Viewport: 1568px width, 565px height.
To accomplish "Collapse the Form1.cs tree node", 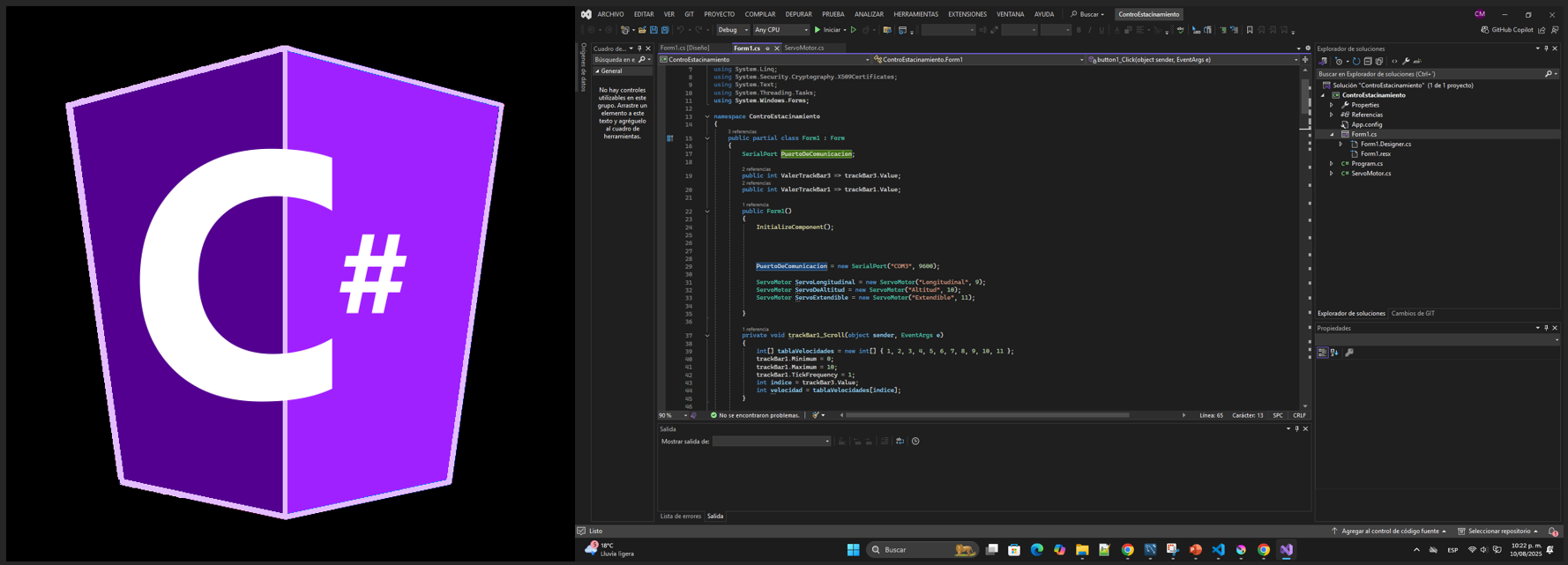I will (1332, 134).
